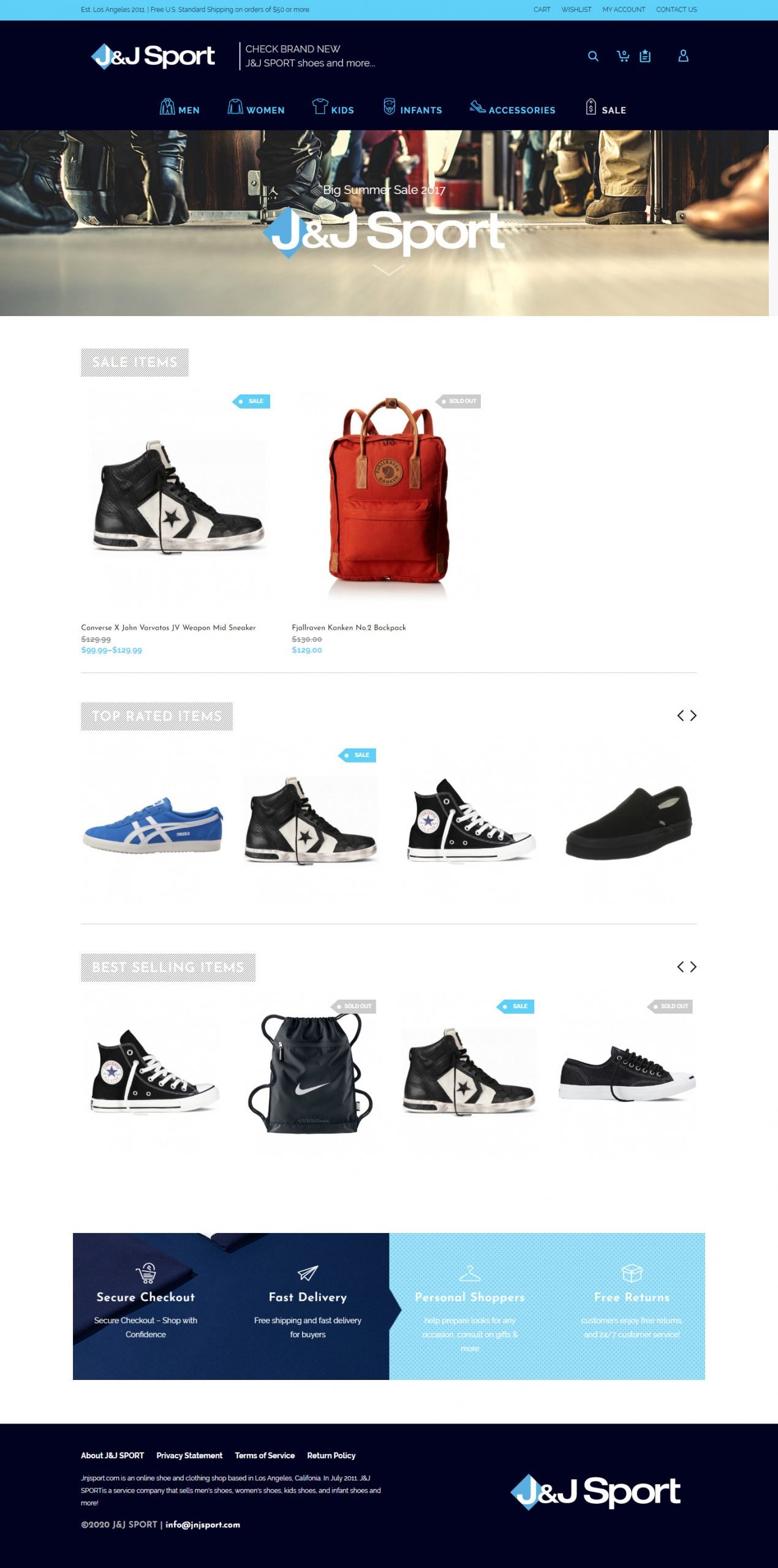Select the sneaker icon next to ACCESSORIES

[x=477, y=107]
